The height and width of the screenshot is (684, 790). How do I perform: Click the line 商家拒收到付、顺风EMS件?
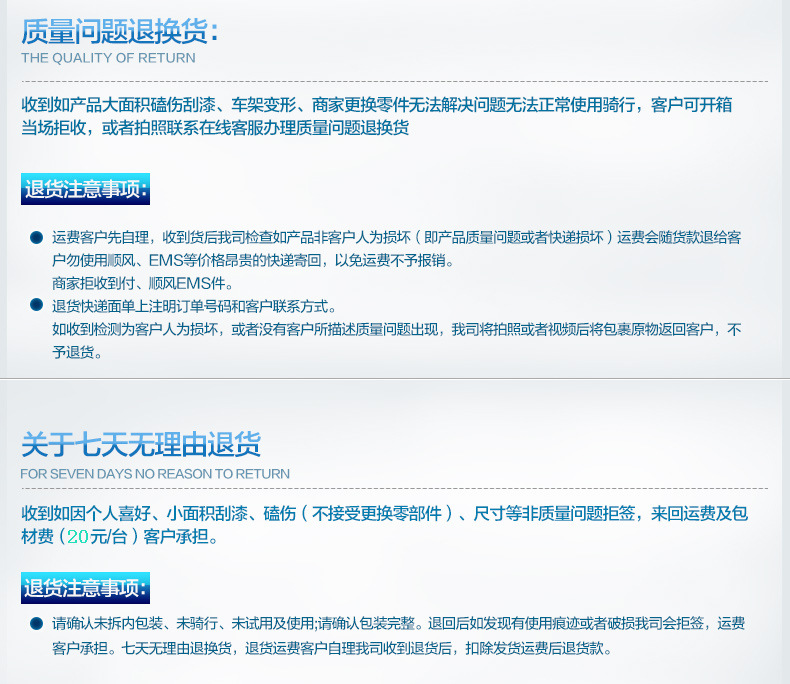click(143, 283)
